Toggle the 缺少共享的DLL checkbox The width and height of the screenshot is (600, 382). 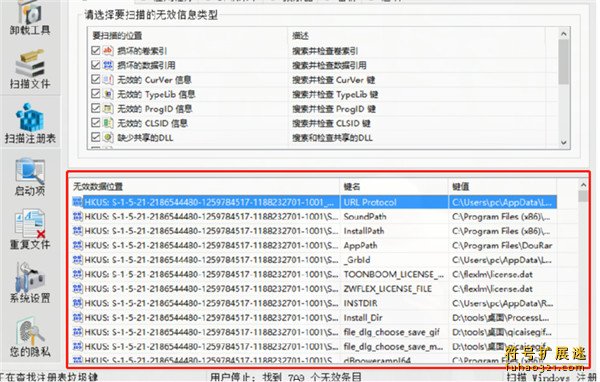pos(96,137)
